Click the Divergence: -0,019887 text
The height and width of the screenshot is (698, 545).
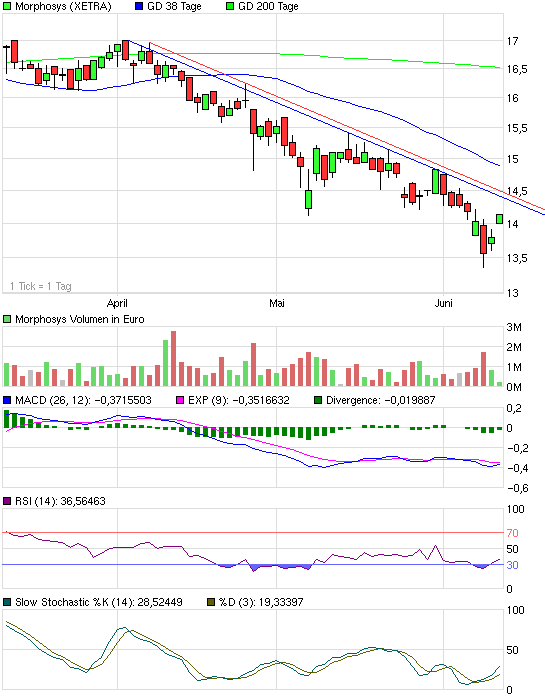coord(381,400)
